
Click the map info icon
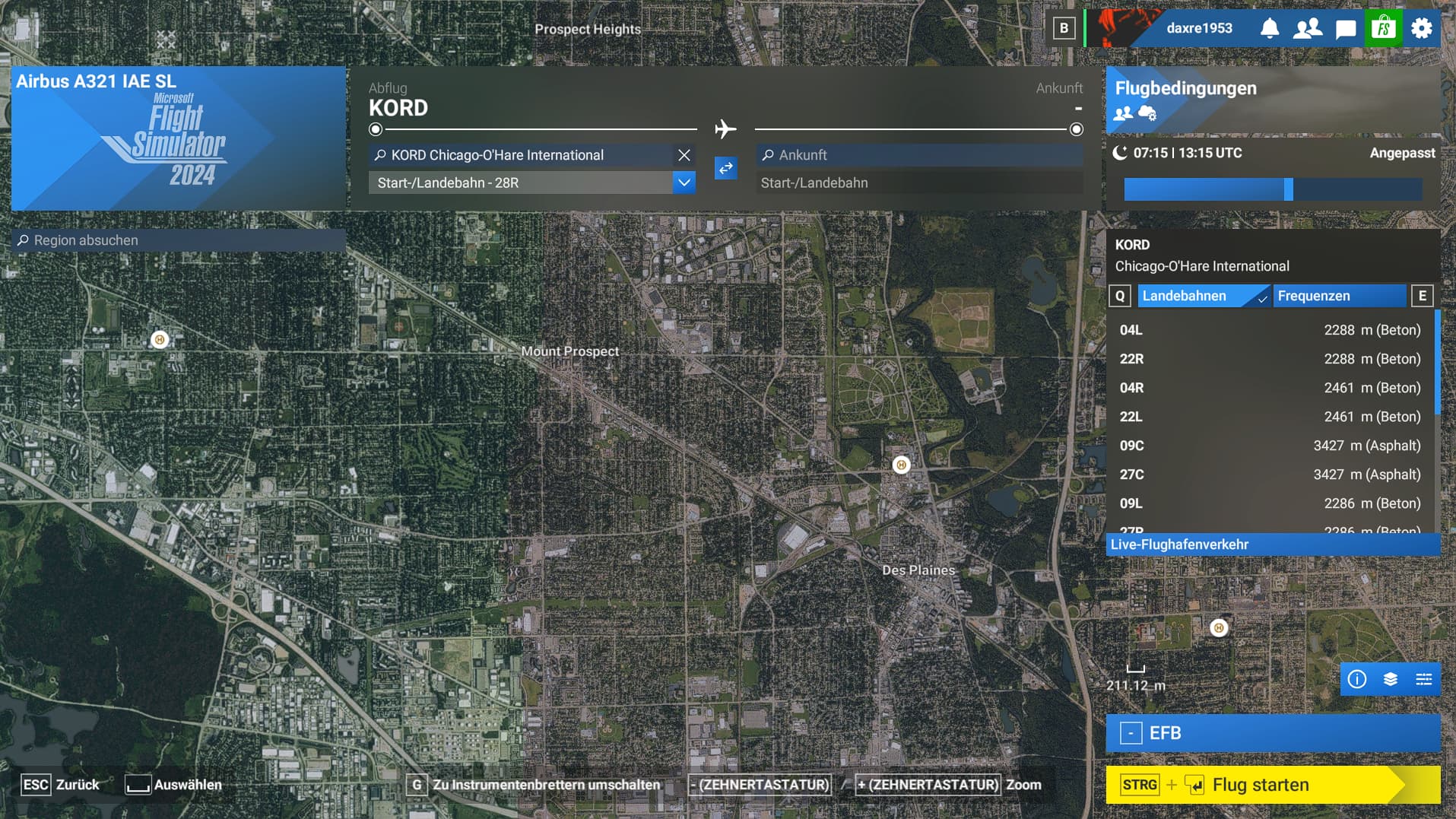click(x=1356, y=679)
